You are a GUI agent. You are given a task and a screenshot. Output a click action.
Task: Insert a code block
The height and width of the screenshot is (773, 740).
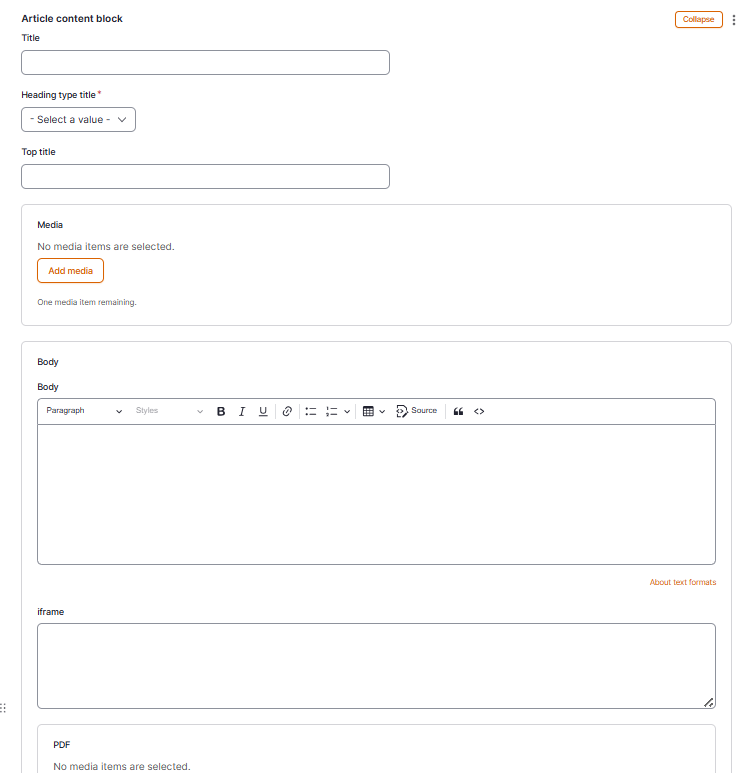click(479, 411)
